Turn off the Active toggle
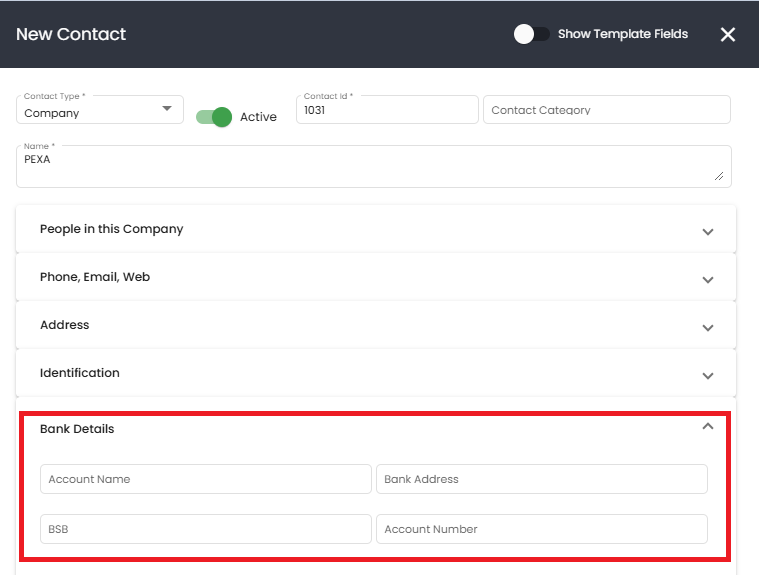Image resolution: width=759 pixels, height=582 pixels. click(214, 117)
